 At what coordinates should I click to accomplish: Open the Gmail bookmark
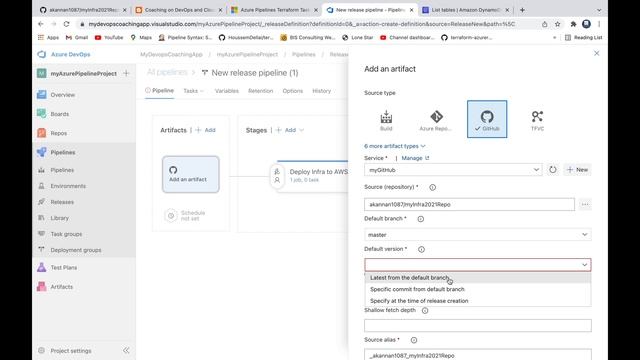click(x=77, y=38)
